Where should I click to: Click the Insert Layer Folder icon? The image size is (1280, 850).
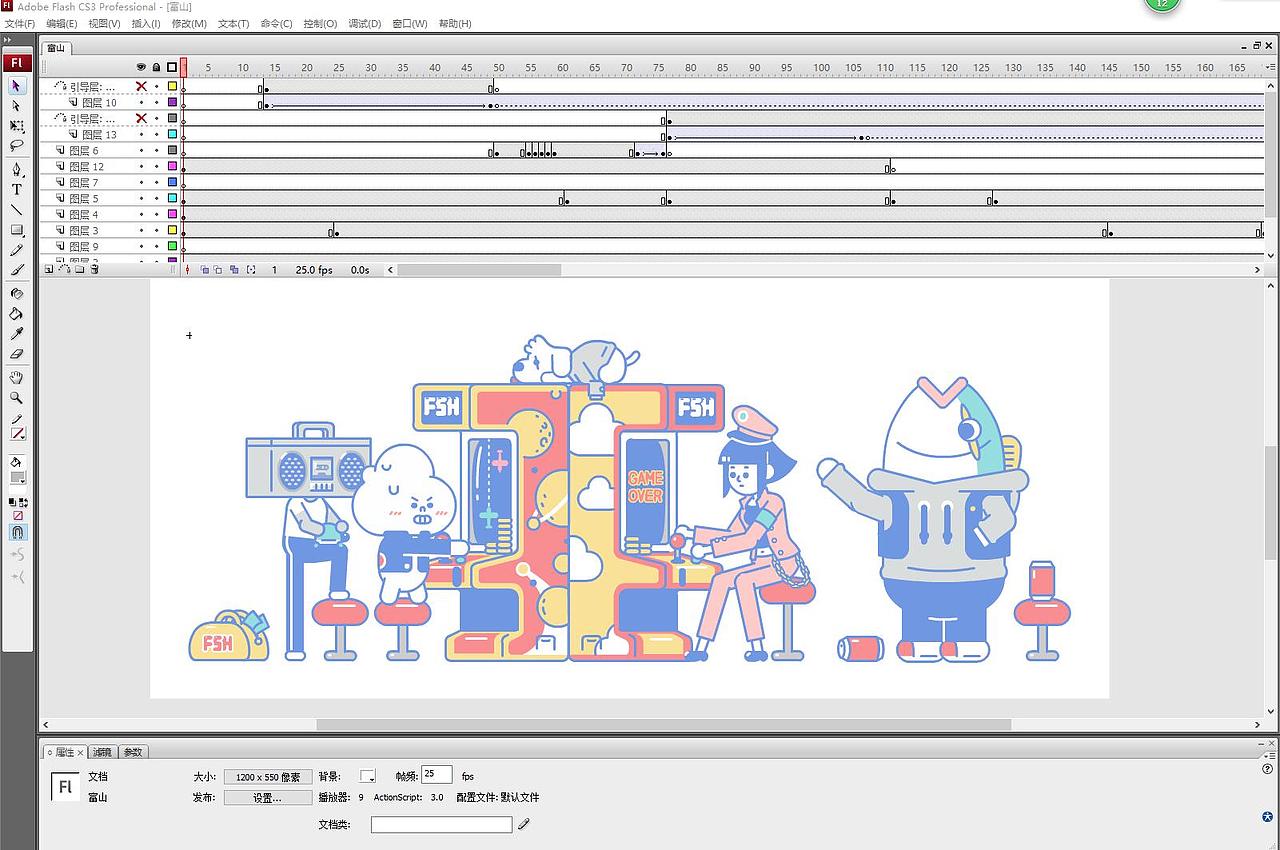79,270
